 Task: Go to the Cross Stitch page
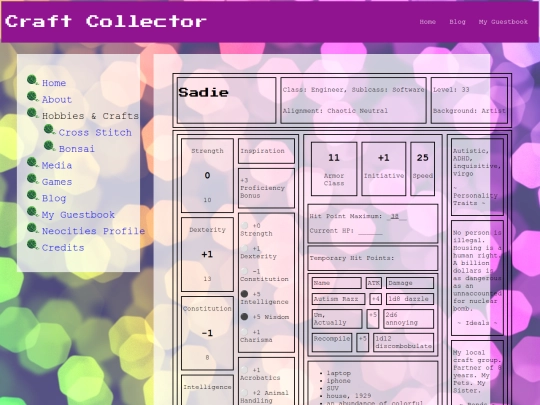(x=95, y=133)
